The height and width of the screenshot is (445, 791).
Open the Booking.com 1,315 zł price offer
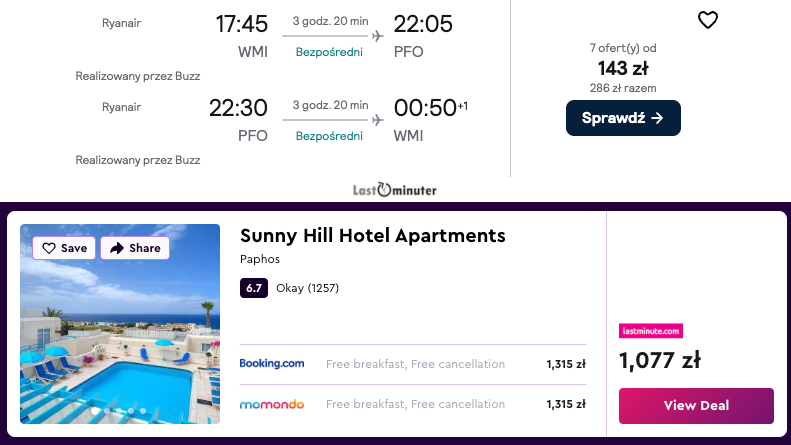(566, 364)
